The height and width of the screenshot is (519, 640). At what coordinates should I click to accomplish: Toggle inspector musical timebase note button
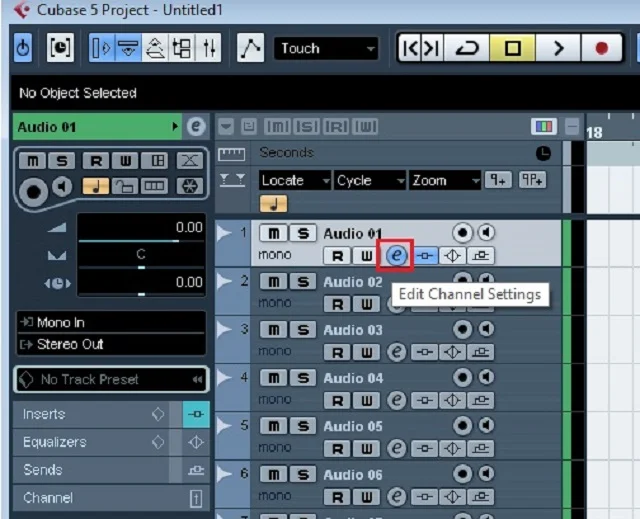(96, 186)
